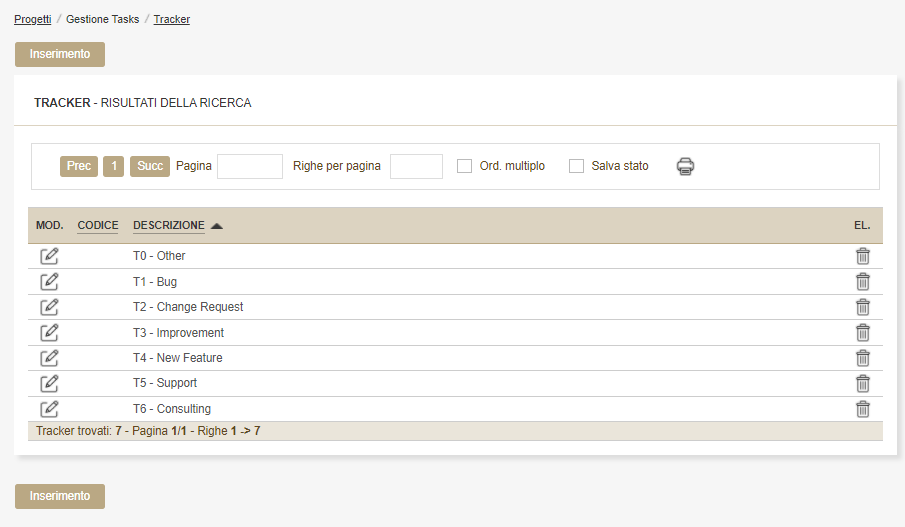Focus the Righe per pagina field
905x527 pixels.
pos(416,166)
